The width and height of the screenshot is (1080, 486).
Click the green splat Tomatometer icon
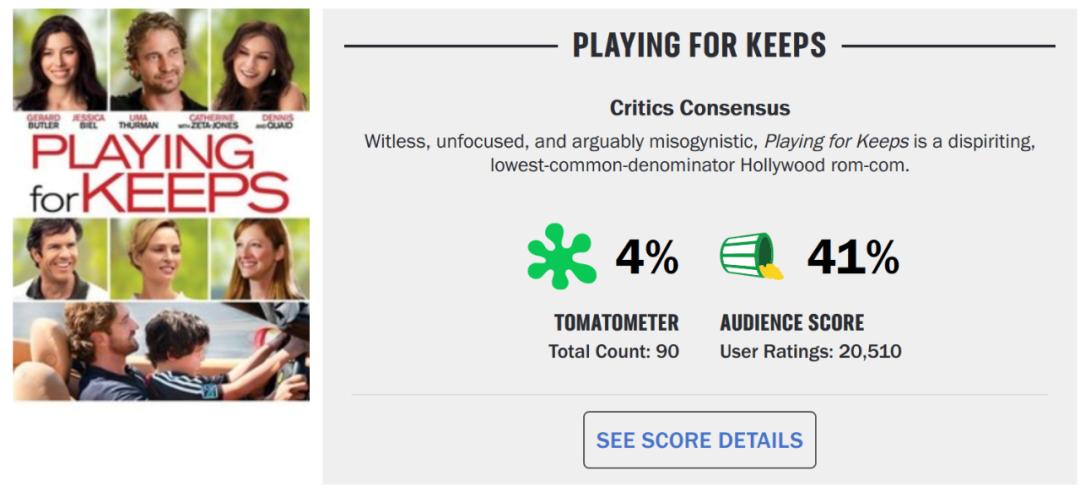click(560, 256)
